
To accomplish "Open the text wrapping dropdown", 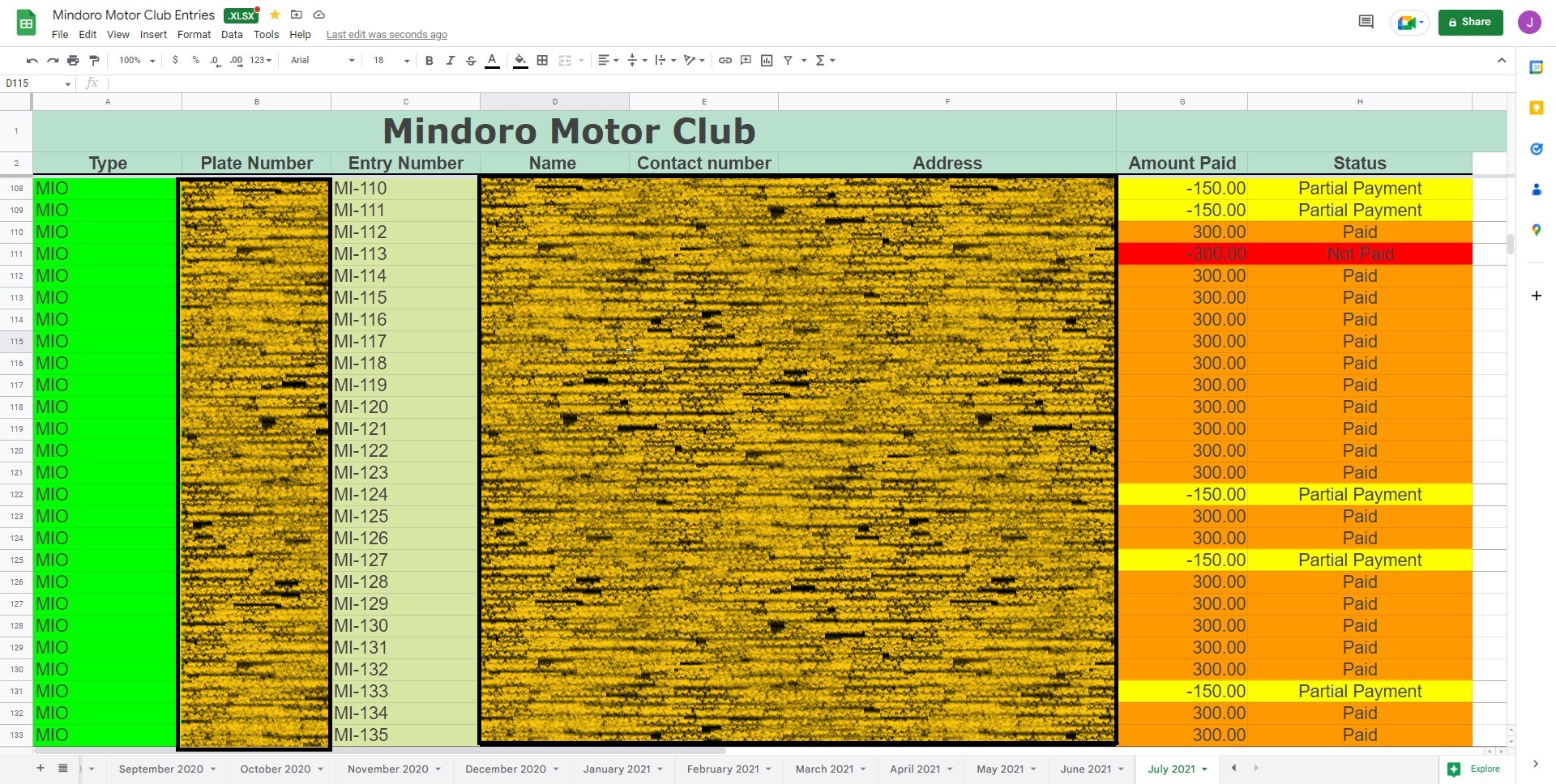I will 665,61.
